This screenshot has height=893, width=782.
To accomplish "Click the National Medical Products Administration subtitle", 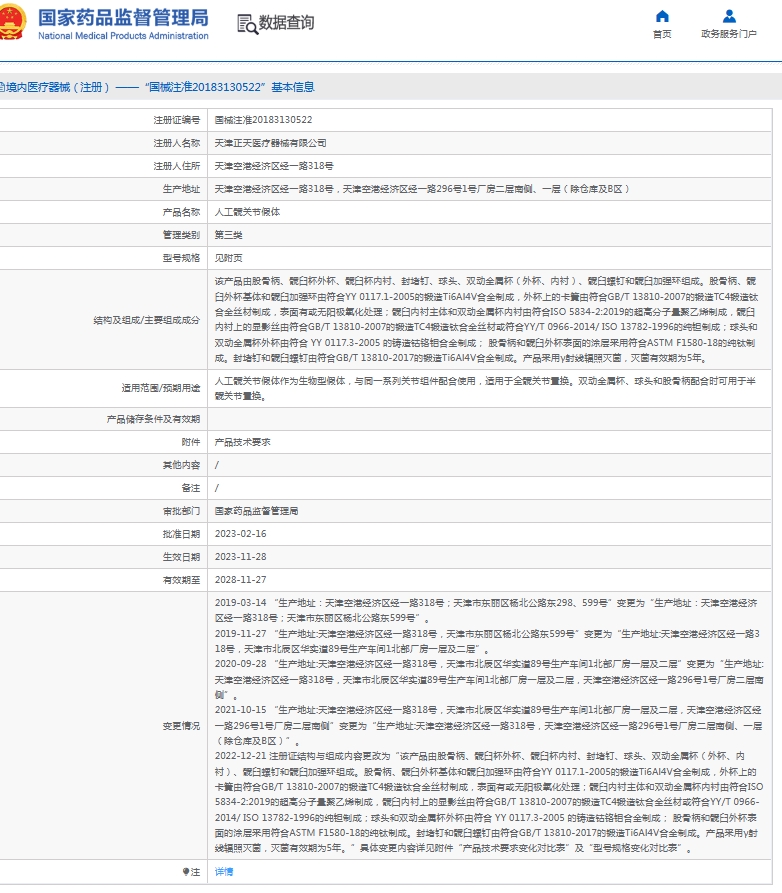I will (124, 36).
